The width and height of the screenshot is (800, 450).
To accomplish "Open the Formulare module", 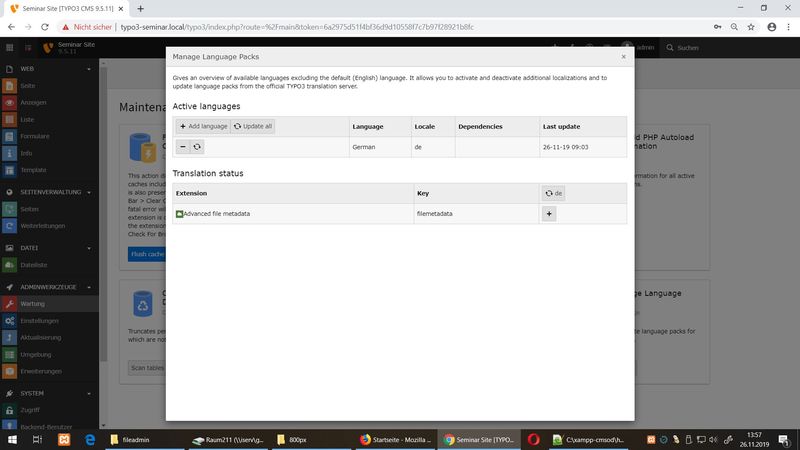I will [x=49, y=136].
